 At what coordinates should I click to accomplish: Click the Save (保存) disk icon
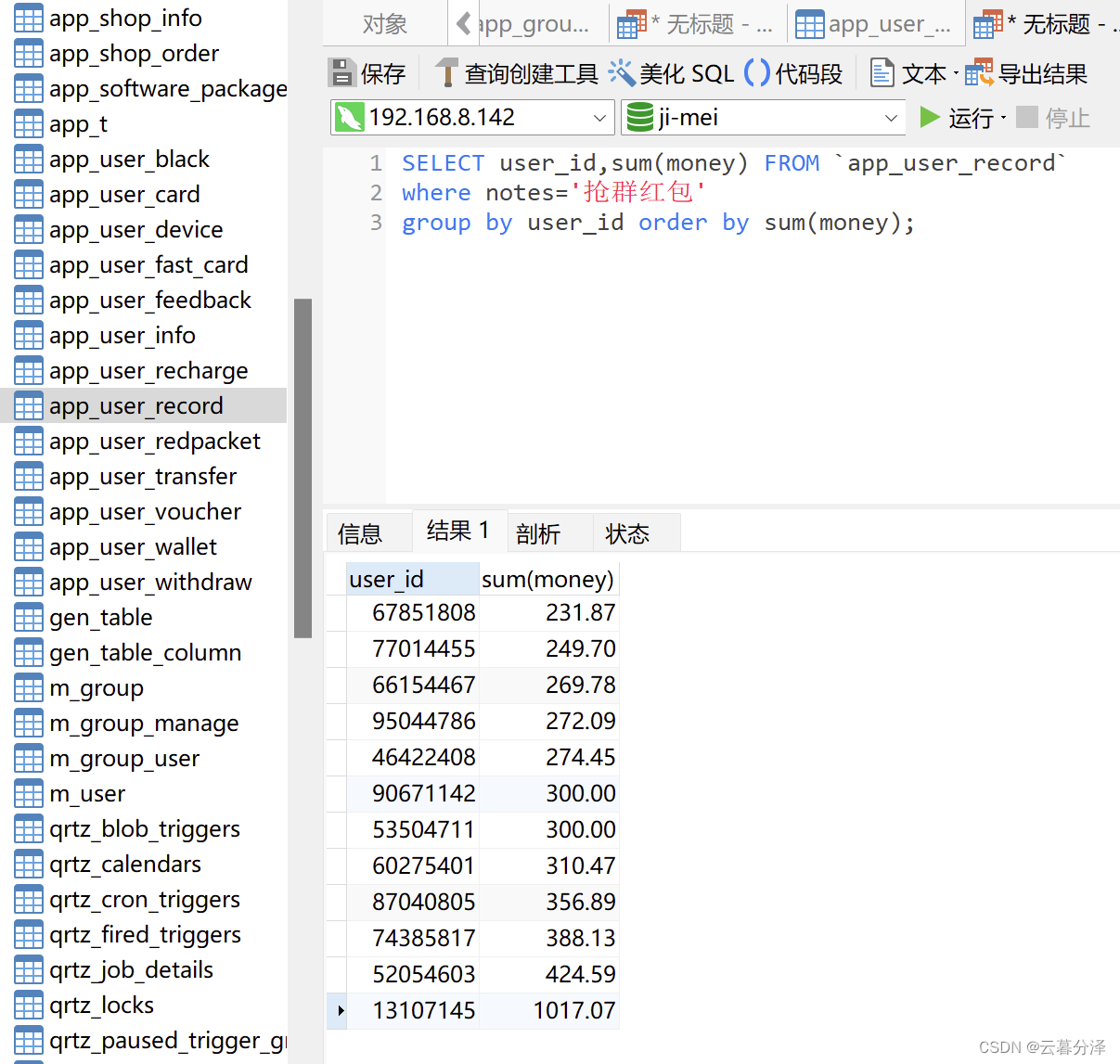click(342, 73)
